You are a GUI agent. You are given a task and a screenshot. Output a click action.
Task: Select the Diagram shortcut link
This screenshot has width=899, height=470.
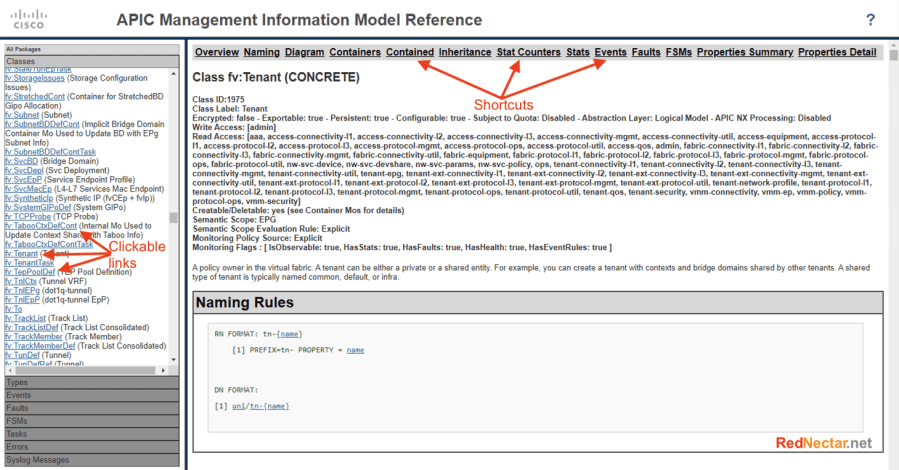pyautogui.click(x=304, y=52)
